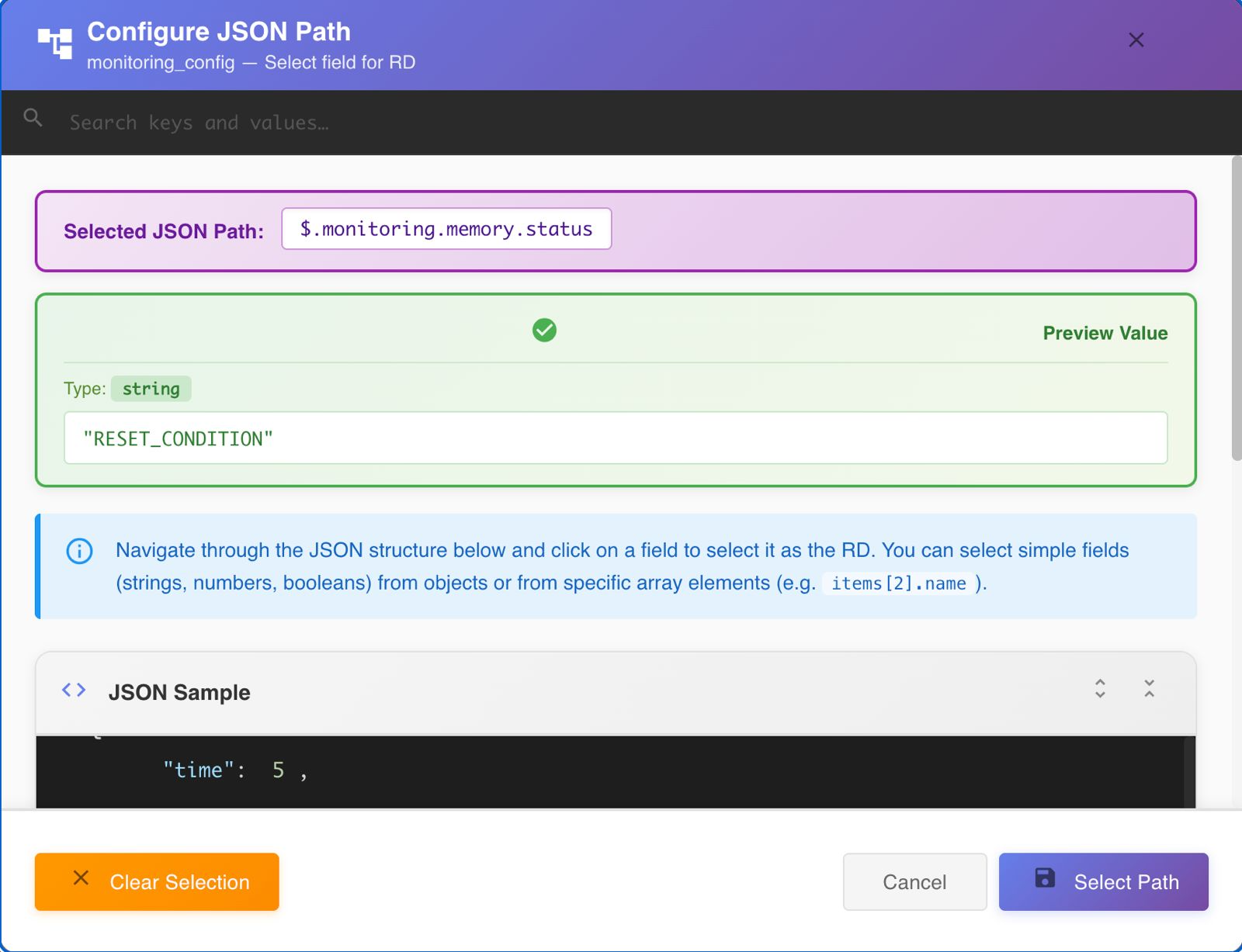Click the Preview Value label

(1105, 333)
